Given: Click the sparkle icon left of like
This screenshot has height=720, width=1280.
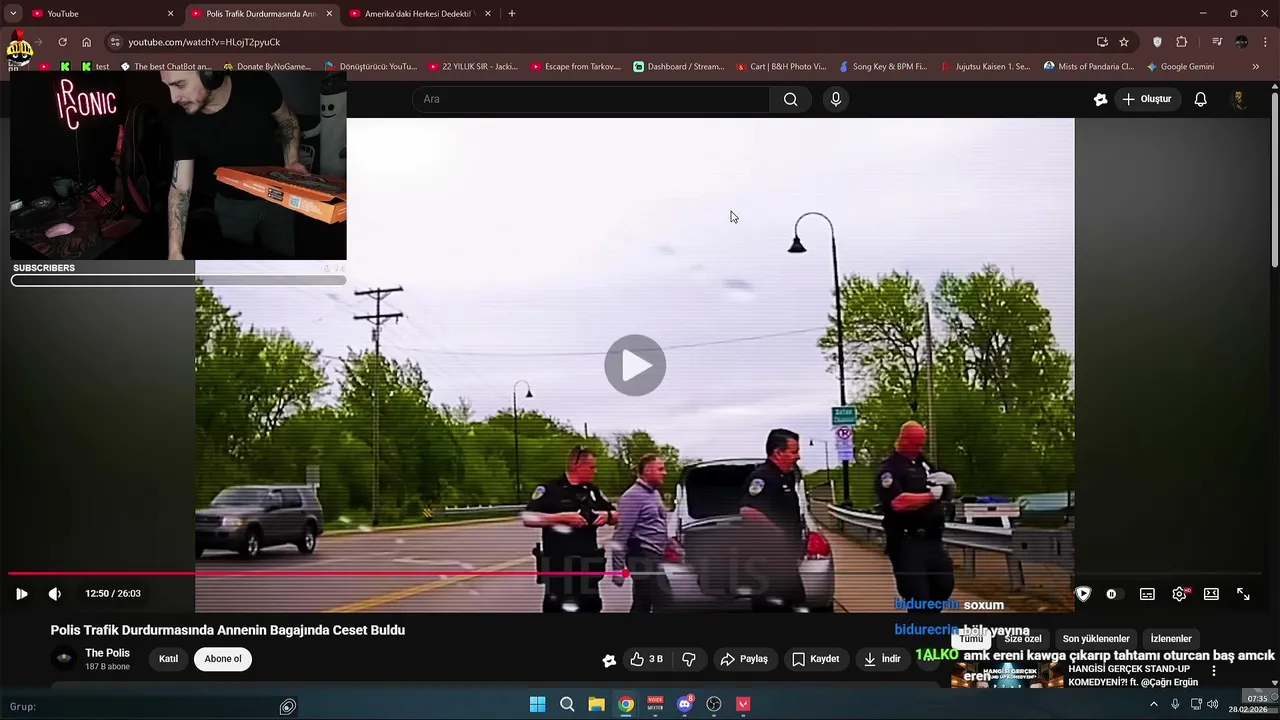Looking at the screenshot, I should (609, 660).
